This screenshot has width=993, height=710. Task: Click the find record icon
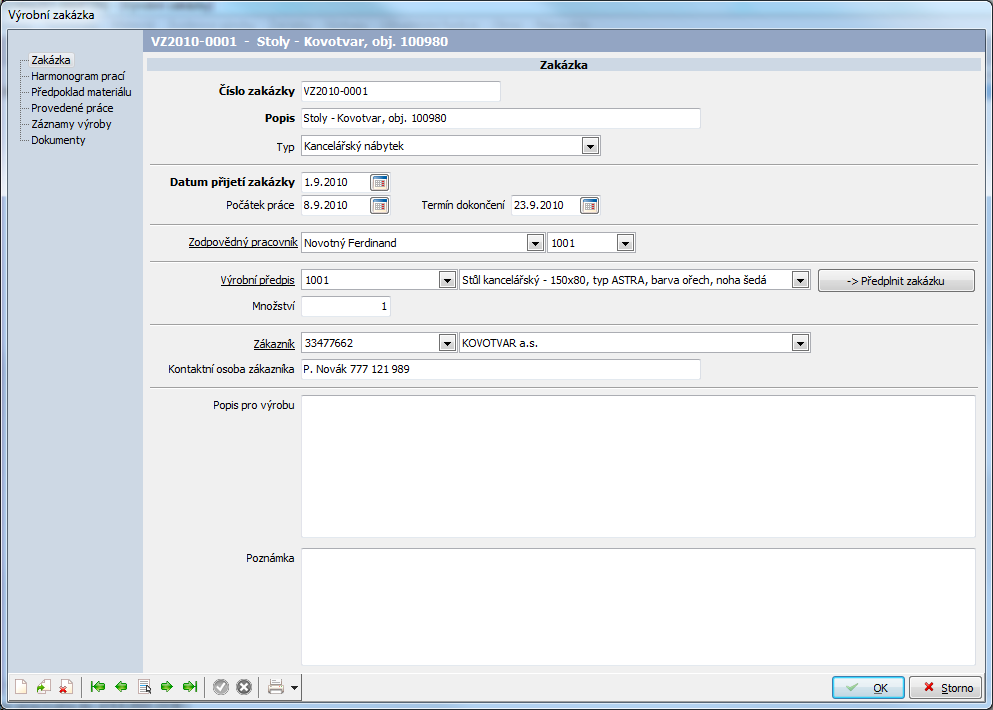coord(144,687)
